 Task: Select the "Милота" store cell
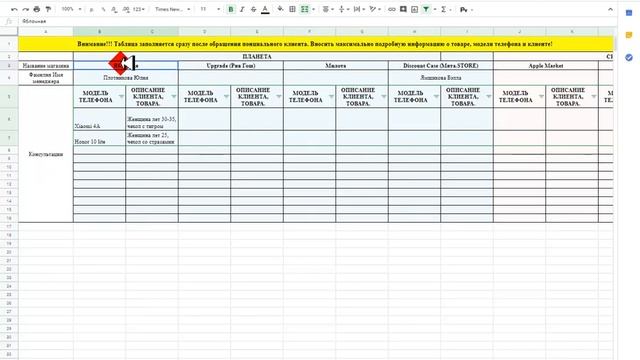point(336,65)
